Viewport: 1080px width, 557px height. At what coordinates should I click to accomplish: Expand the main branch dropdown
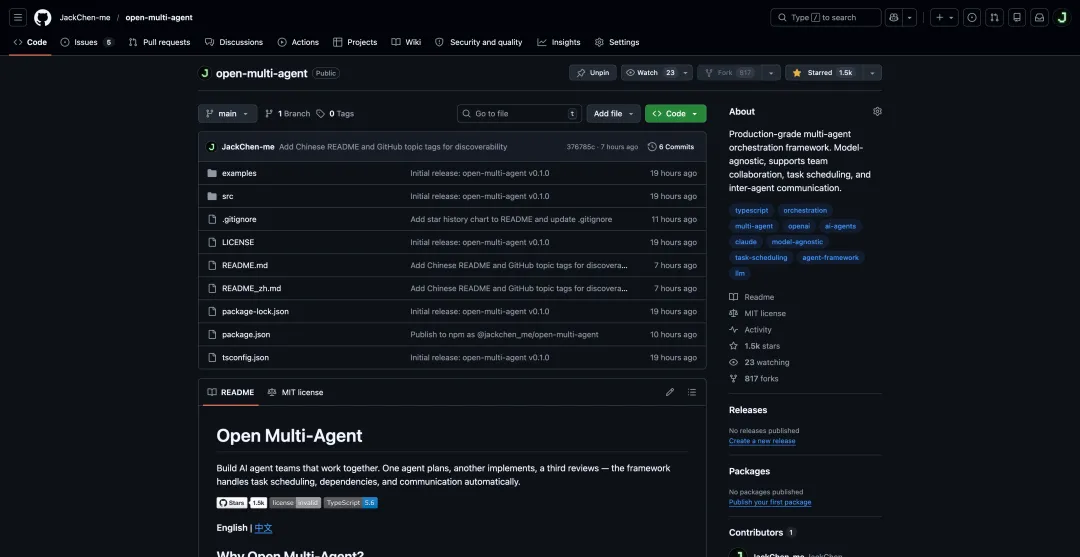pyautogui.click(x=227, y=114)
